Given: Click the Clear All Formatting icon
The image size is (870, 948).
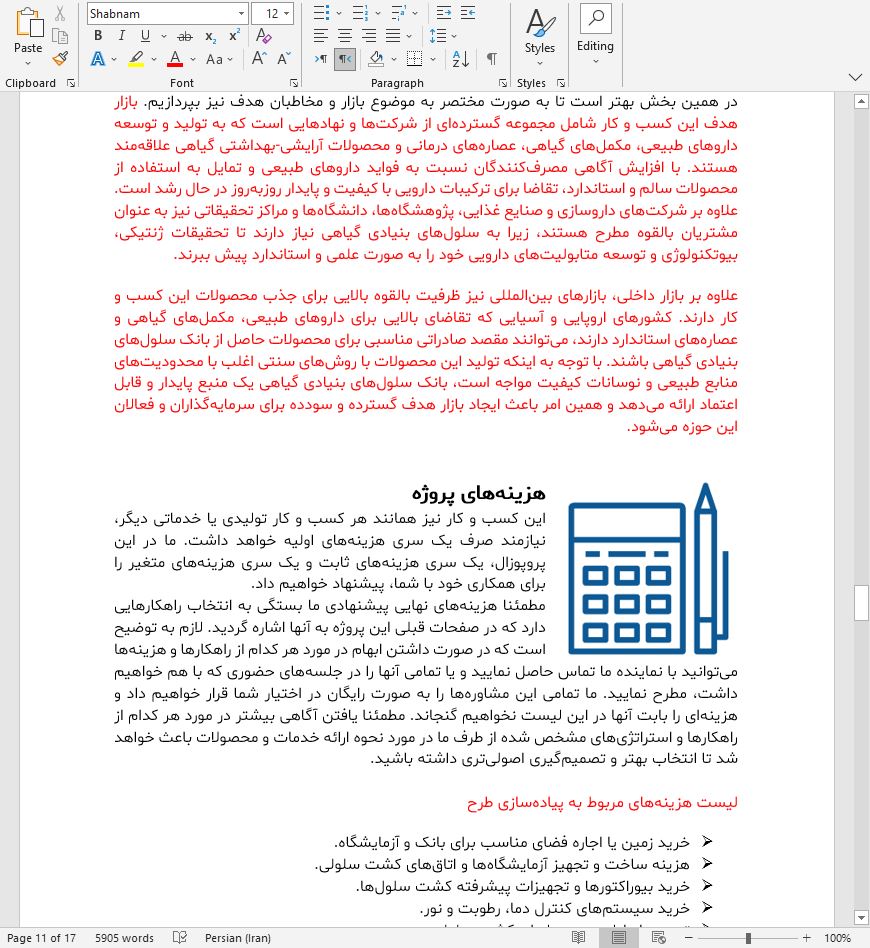Looking at the screenshot, I should [264, 36].
